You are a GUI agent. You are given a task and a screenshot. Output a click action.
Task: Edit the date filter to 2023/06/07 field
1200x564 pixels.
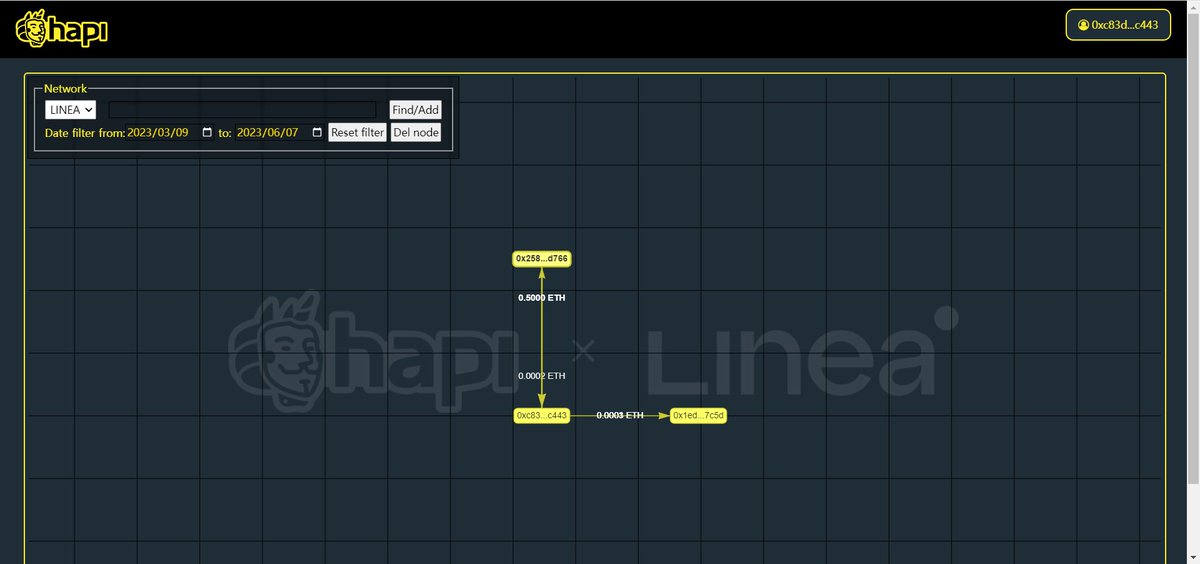pos(280,133)
